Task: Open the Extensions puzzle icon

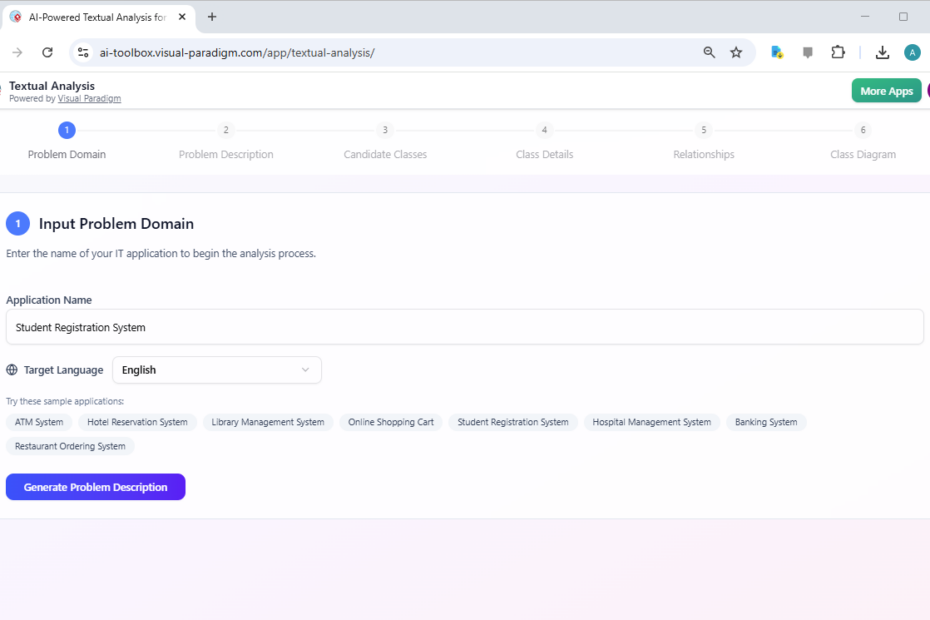Action: 838,52
